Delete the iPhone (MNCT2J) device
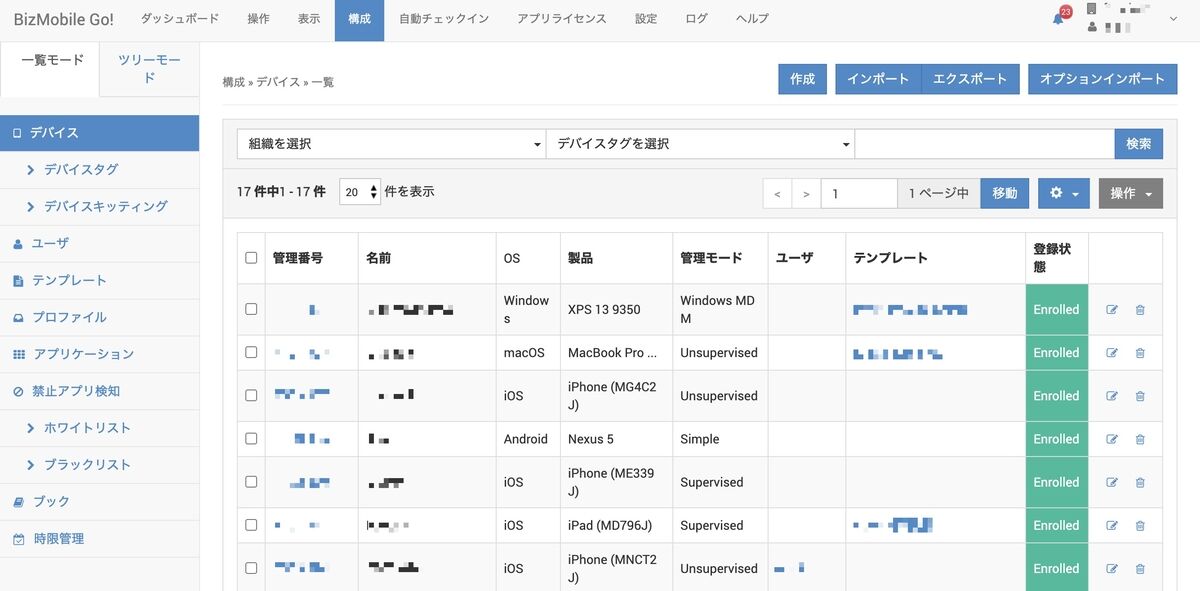This screenshot has width=1200, height=591. [1140, 569]
